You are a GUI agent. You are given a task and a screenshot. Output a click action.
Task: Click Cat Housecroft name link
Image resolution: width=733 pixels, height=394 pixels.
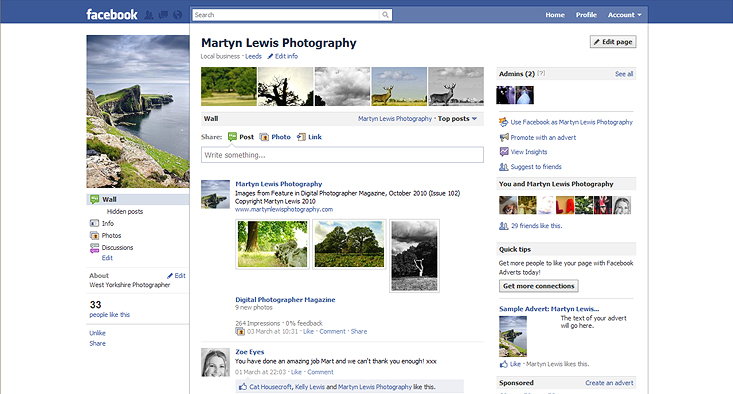point(271,387)
